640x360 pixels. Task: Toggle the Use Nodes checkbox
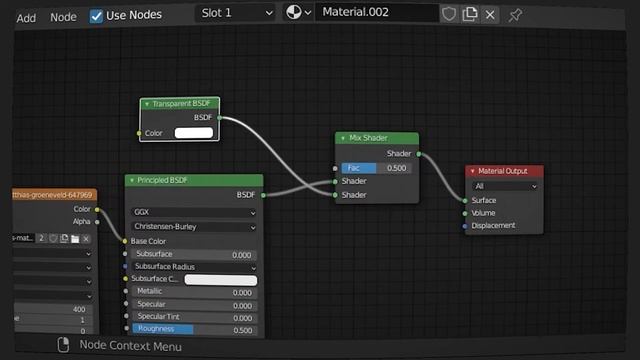point(96,16)
